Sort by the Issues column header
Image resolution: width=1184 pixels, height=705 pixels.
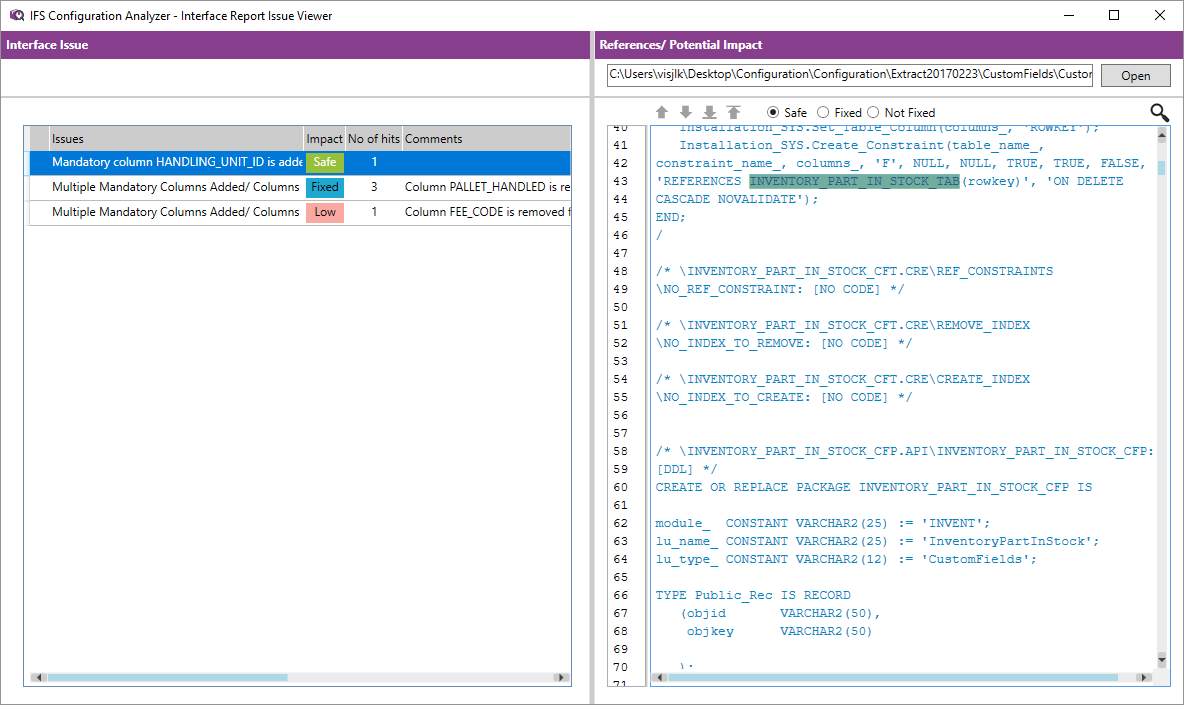point(176,139)
